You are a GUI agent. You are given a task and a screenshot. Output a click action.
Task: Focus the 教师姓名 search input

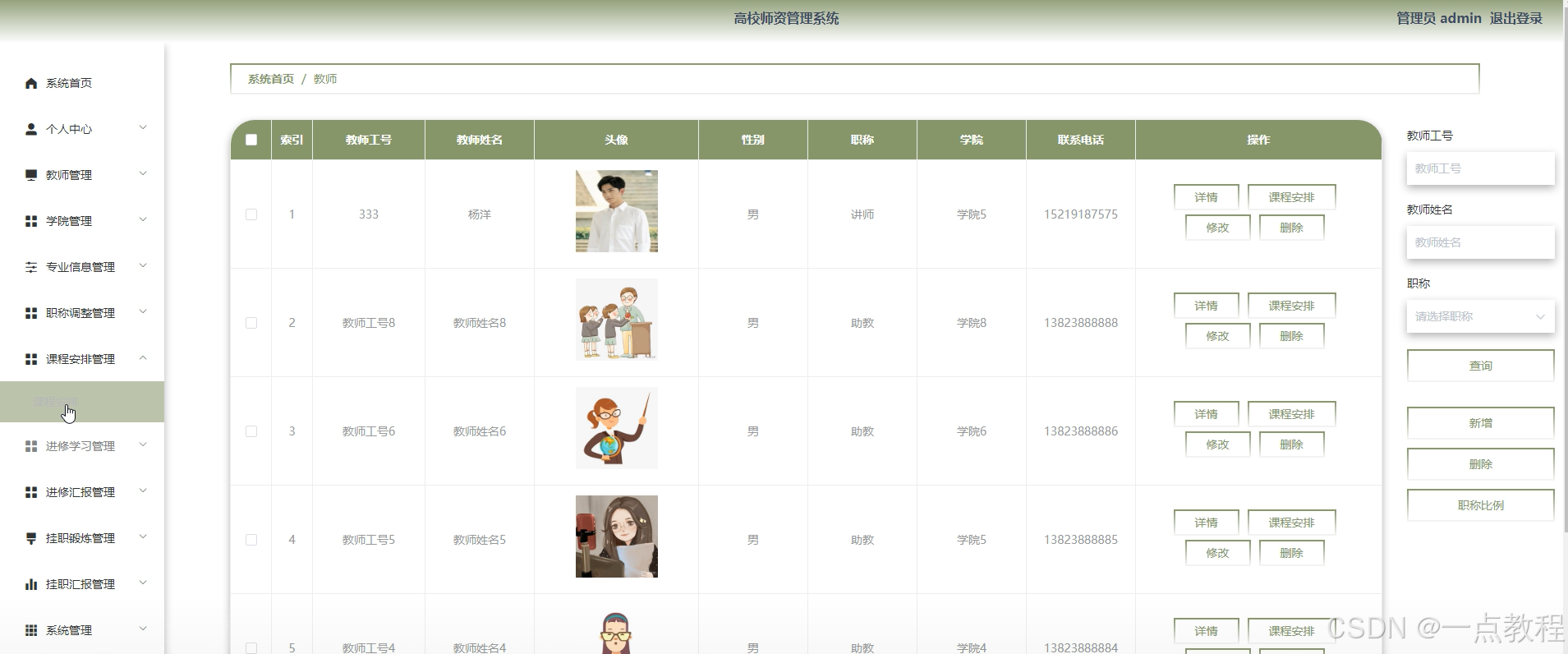point(1480,242)
